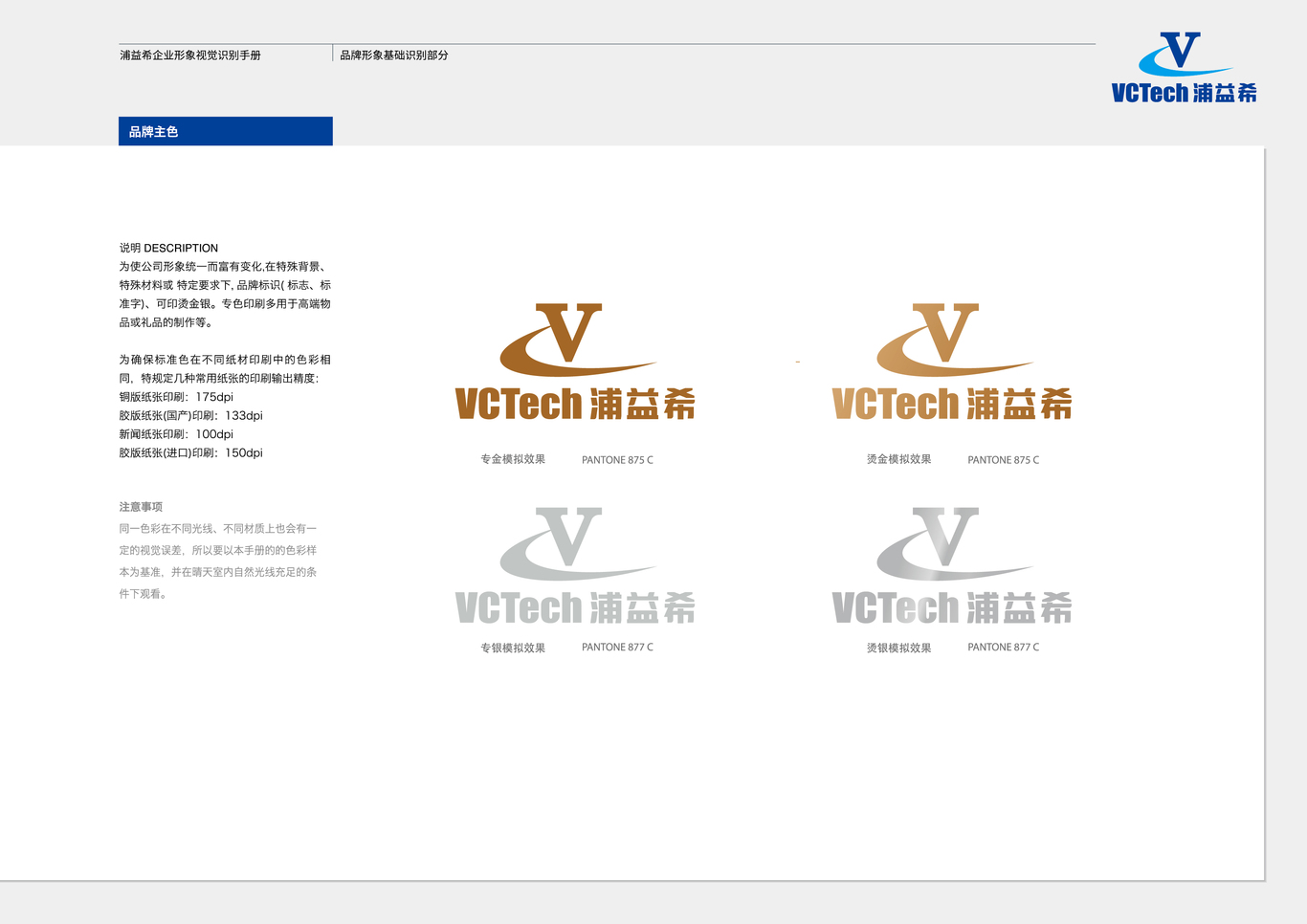This screenshot has height=924, width=1307.
Task: Click the label 专银模拟效果
Action: pyautogui.click(x=513, y=648)
